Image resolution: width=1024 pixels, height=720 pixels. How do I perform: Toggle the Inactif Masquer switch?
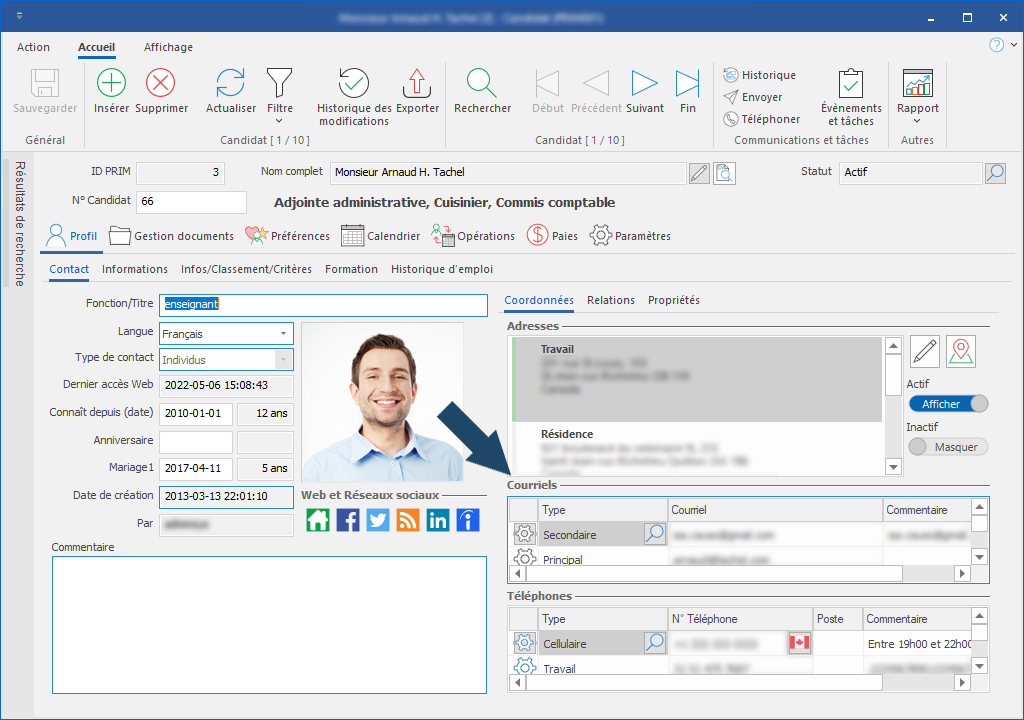[x=948, y=447]
